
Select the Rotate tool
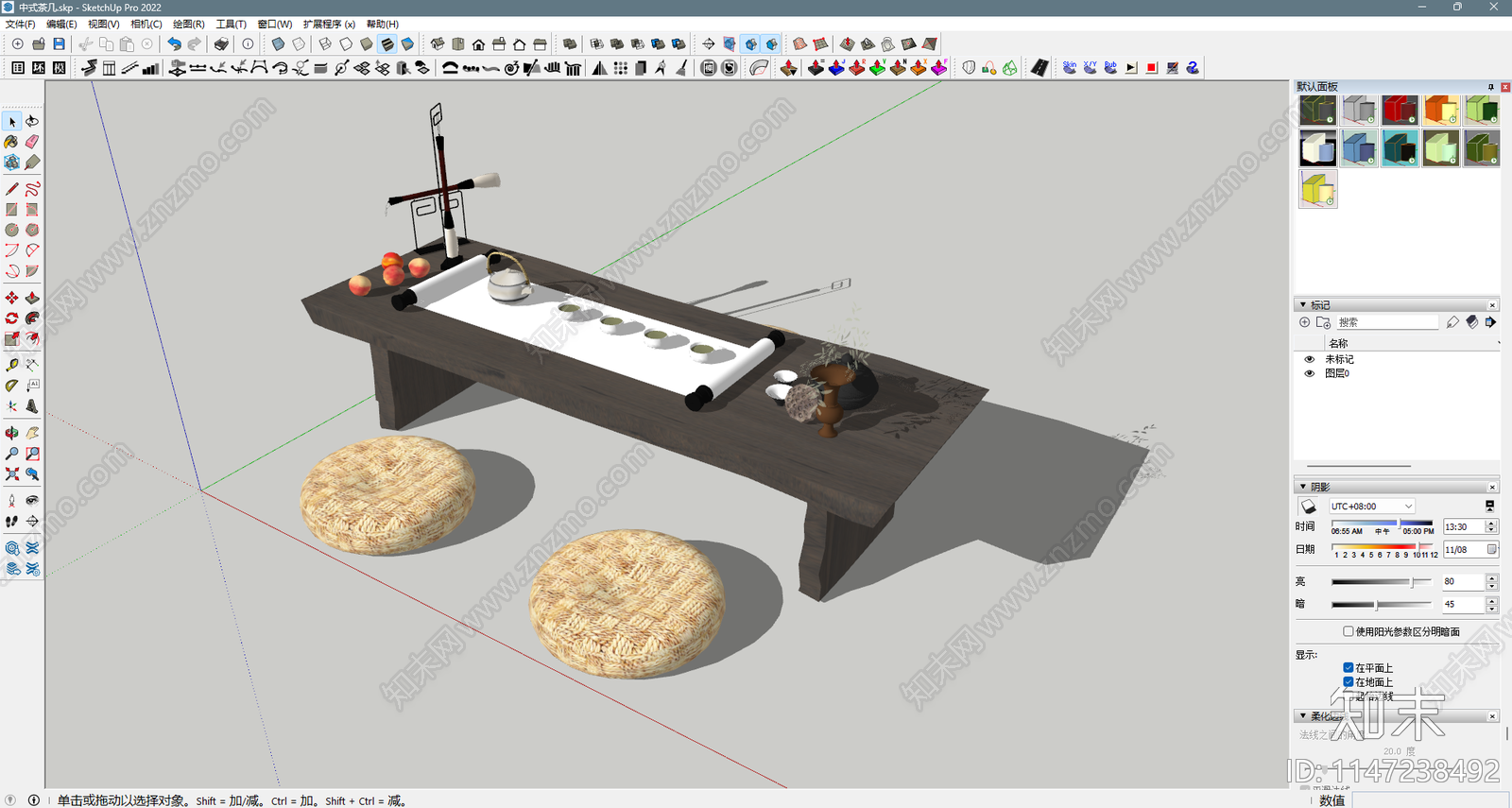(12, 318)
